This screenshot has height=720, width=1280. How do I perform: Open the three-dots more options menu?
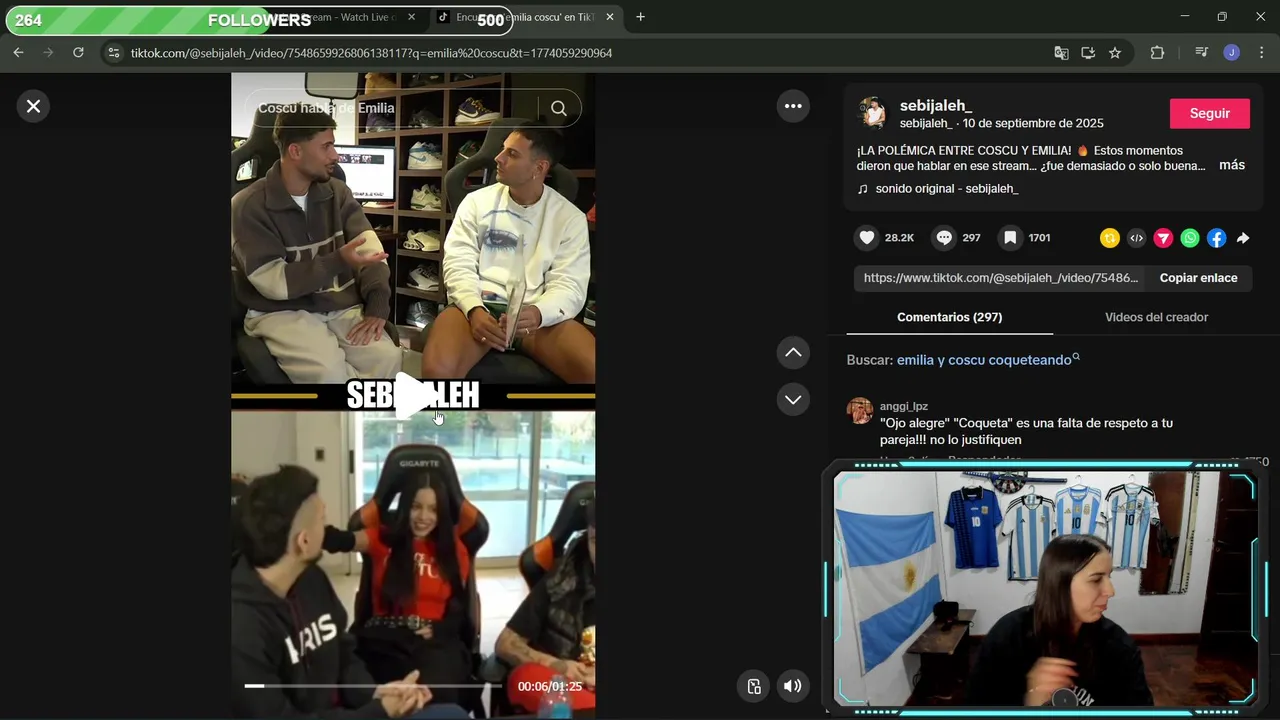pos(793,106)
